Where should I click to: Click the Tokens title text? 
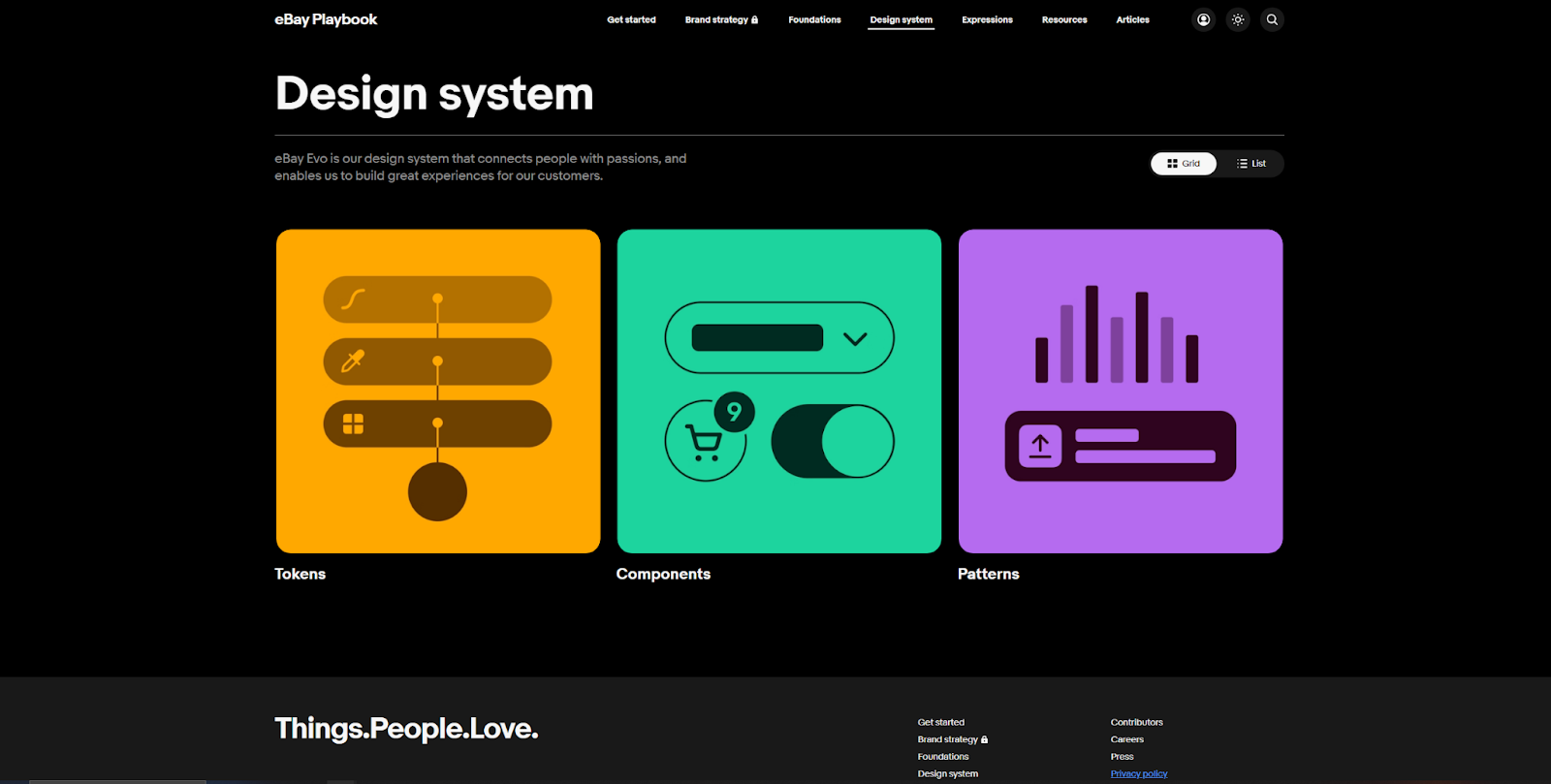tap(300, 574)
